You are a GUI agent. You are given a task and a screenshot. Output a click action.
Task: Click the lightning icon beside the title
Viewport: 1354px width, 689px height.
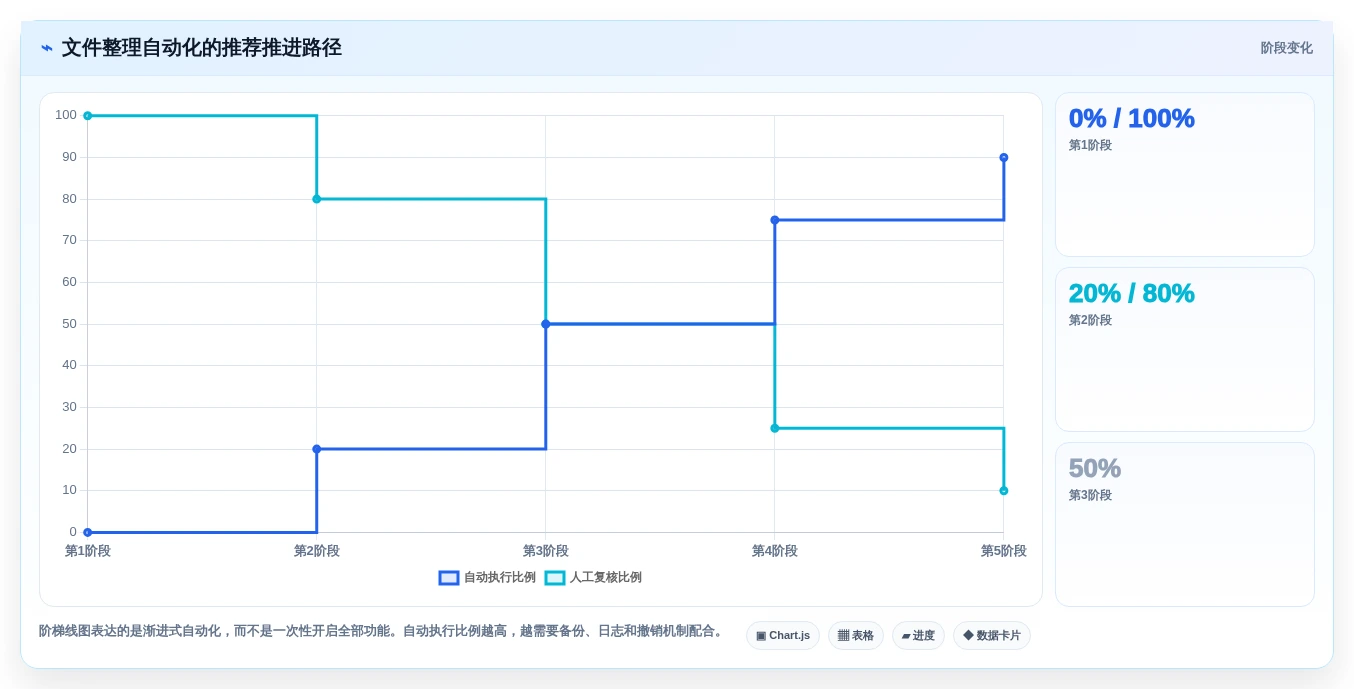point(47,48)
